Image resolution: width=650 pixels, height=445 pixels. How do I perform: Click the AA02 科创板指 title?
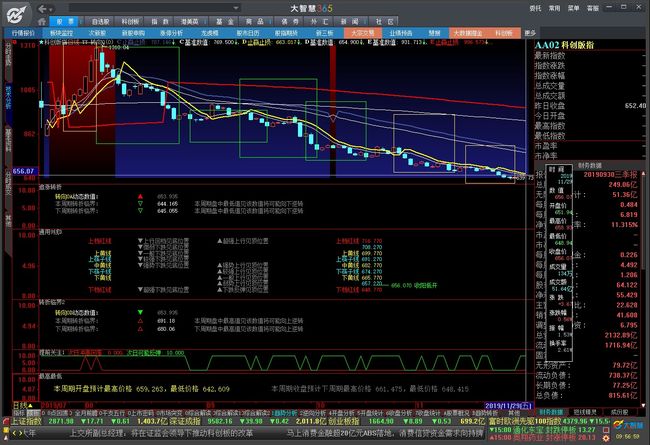564,45
